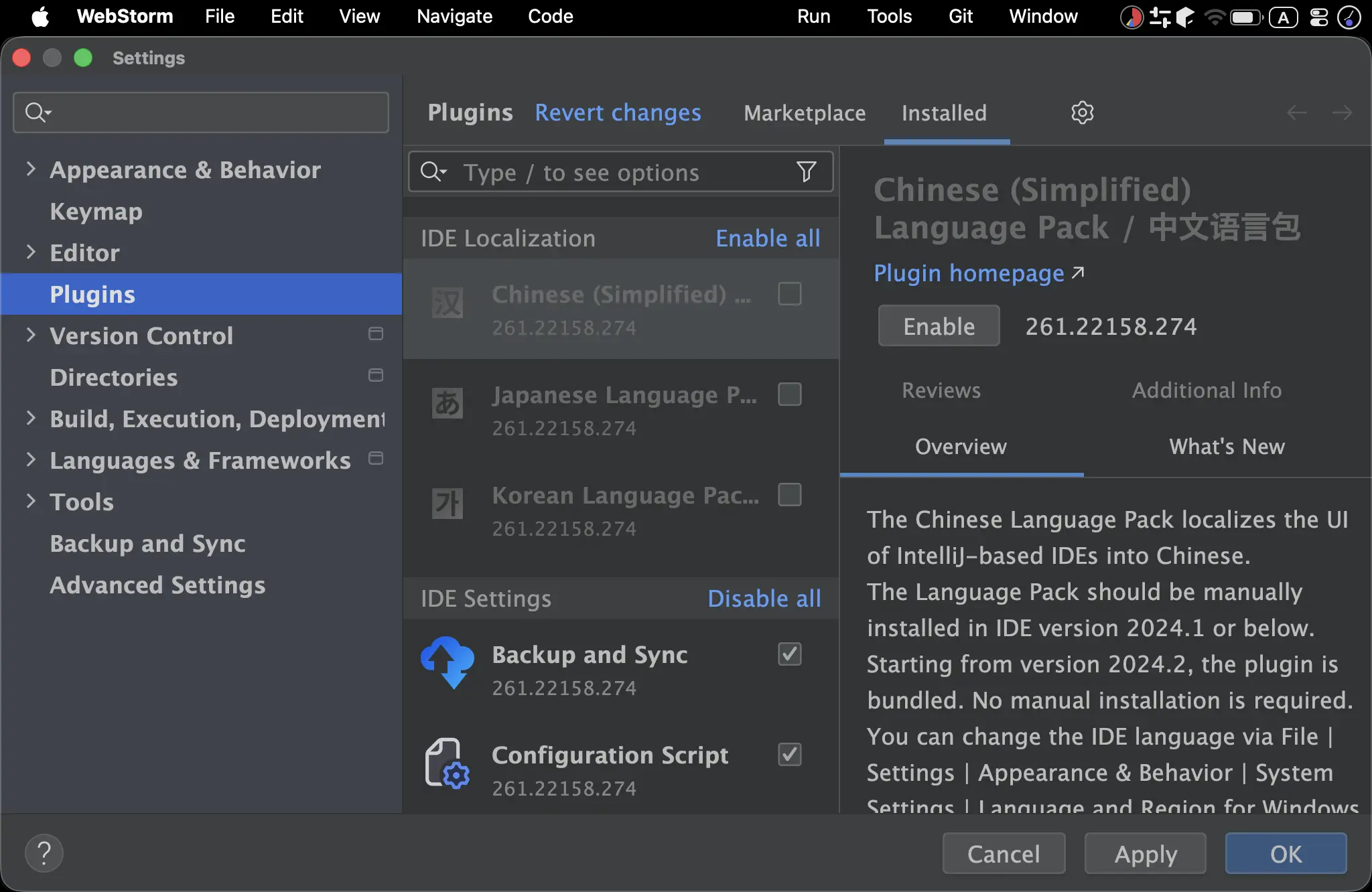
Task: Click the Configuration Script plugin icon
Action: tap(448, 763)
